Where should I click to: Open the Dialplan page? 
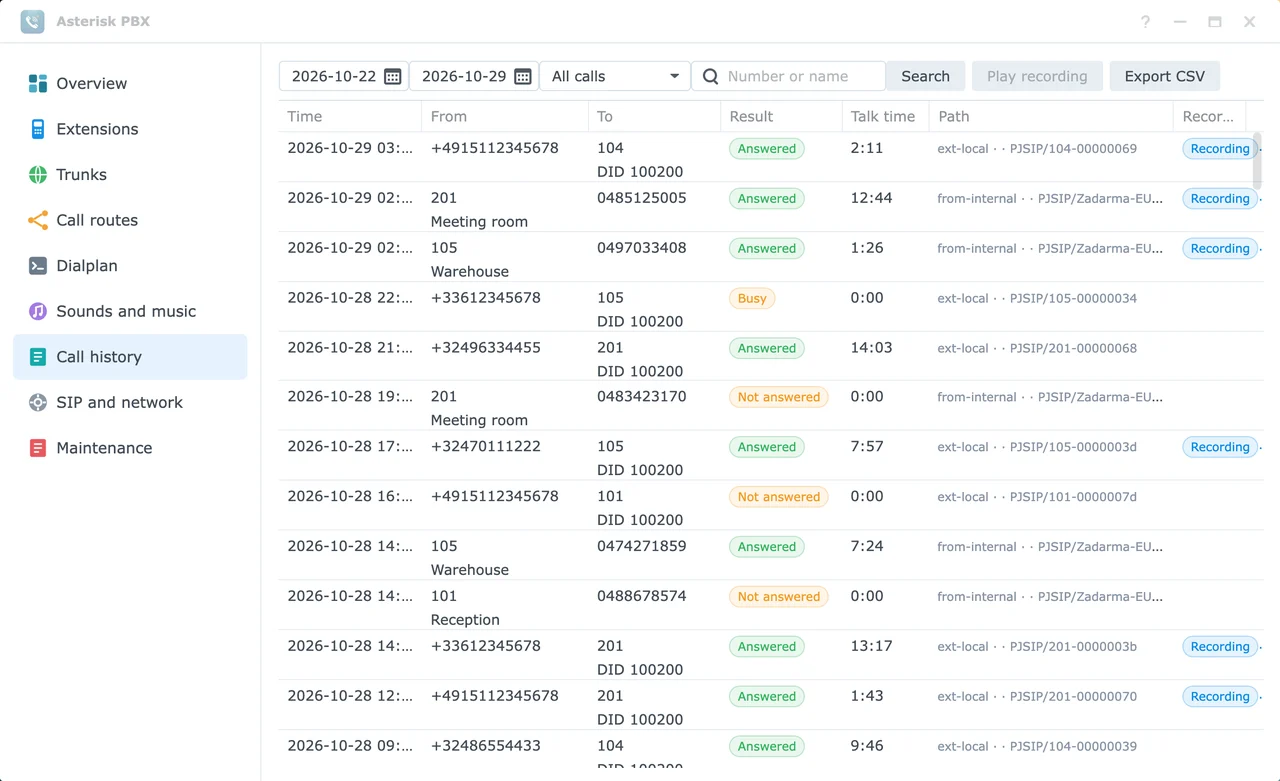[130, 266]
